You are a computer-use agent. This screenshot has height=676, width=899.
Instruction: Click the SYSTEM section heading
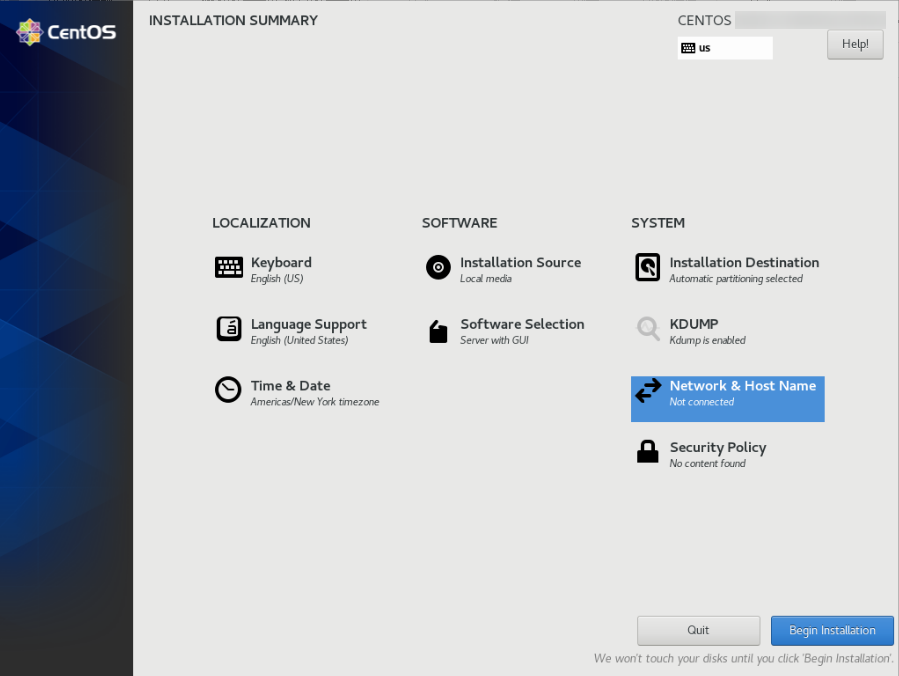pyautogui.click(x=658, y=223)
